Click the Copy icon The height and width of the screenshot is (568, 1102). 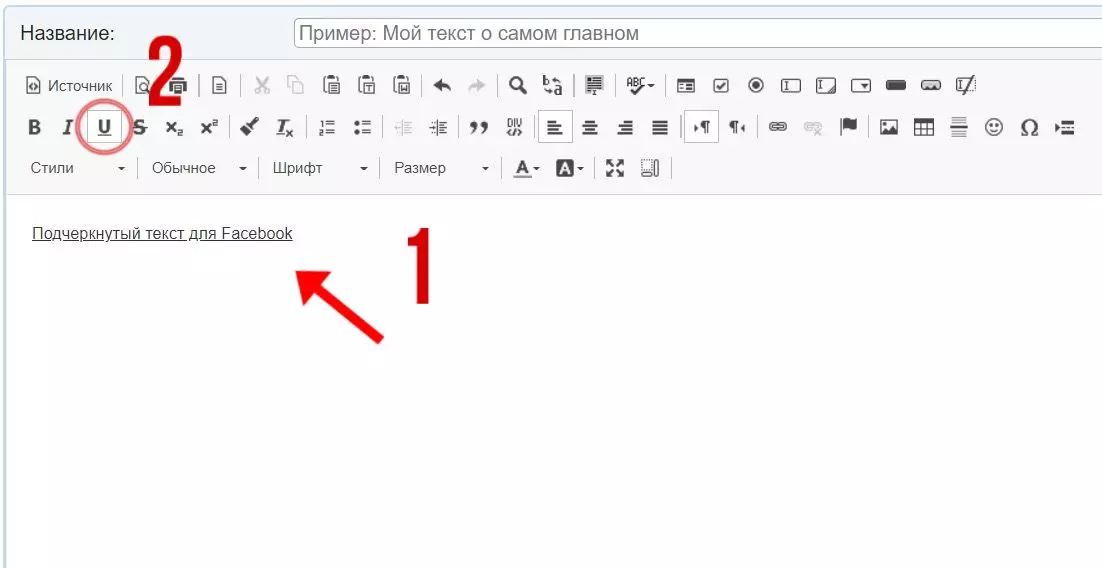(x=296, y=86)
